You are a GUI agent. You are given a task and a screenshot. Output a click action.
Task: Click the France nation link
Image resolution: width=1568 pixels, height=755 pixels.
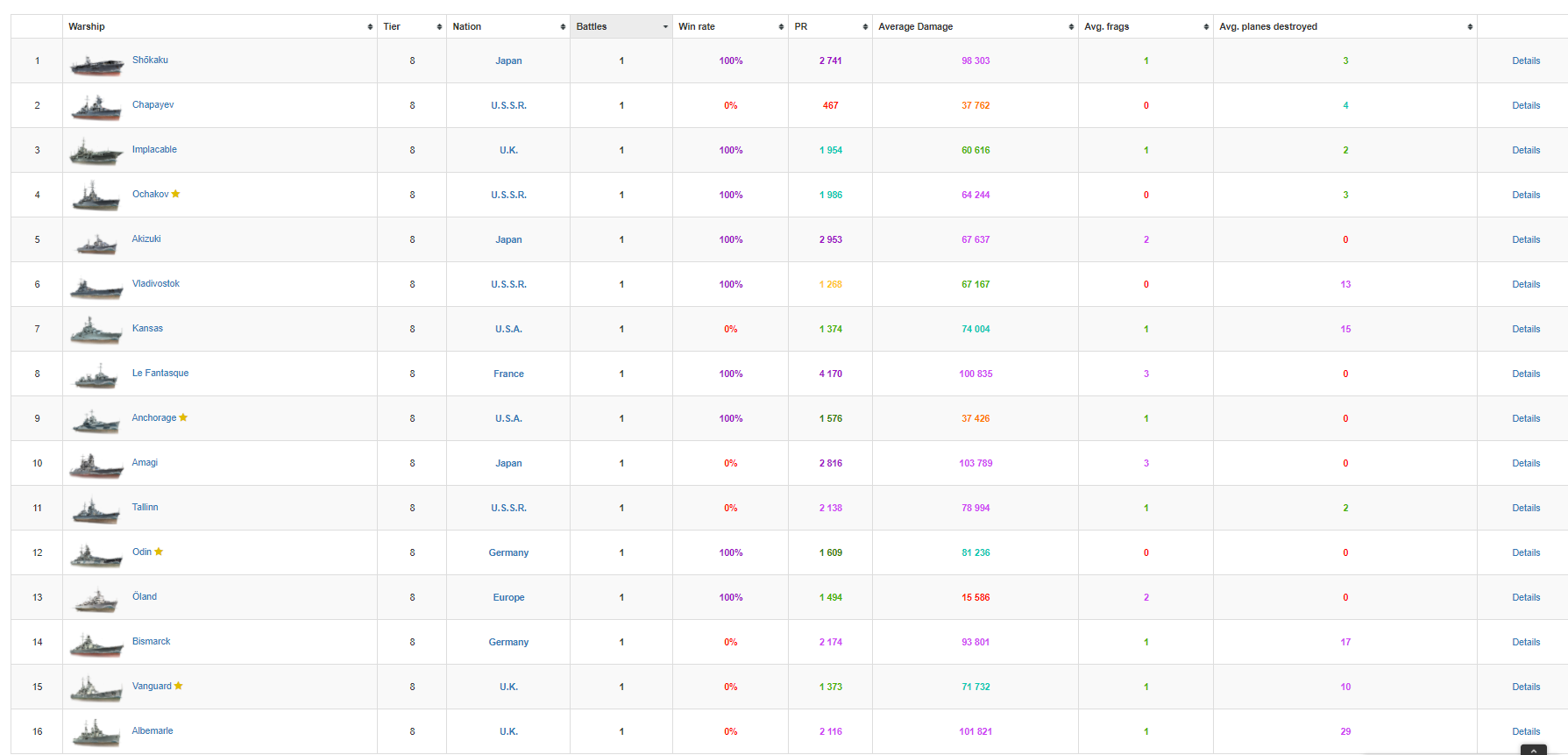tap(508, 374)
